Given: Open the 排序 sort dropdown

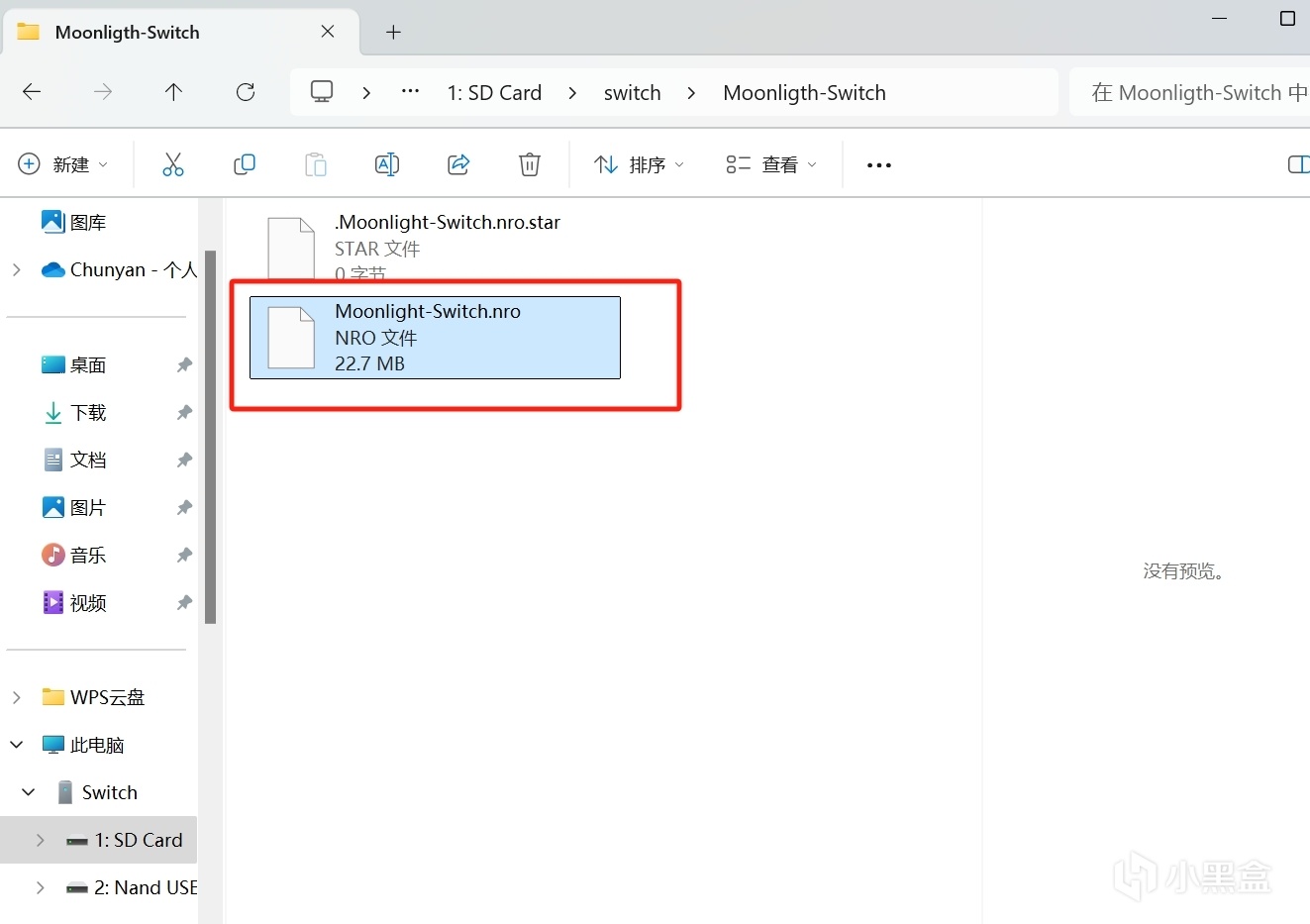Looking at the screenshot, I should click(639, 164).
